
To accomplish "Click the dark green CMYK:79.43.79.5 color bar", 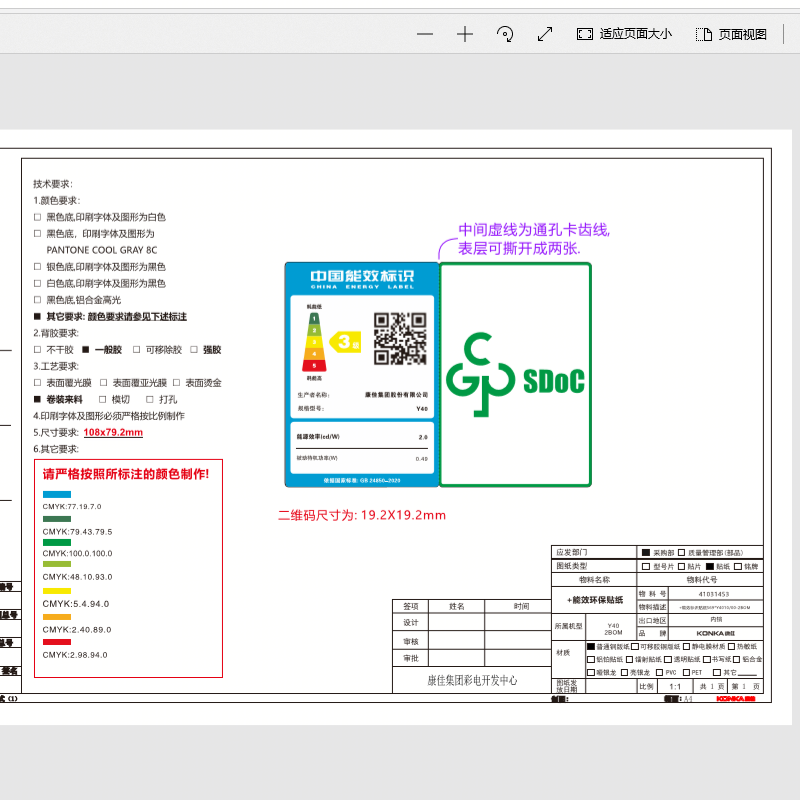I will [x=57, y=519].
